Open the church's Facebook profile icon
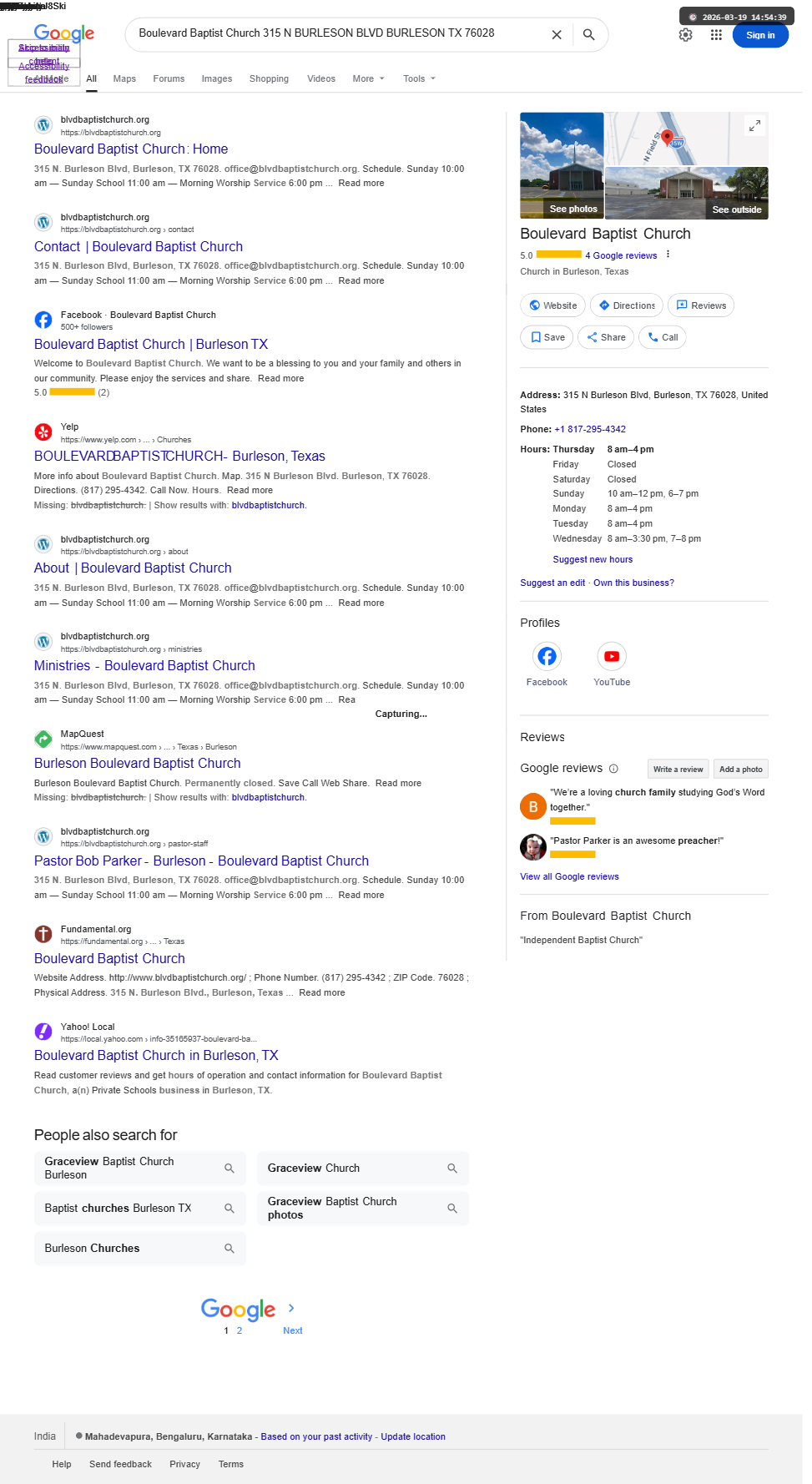 (x=547, y=657)
